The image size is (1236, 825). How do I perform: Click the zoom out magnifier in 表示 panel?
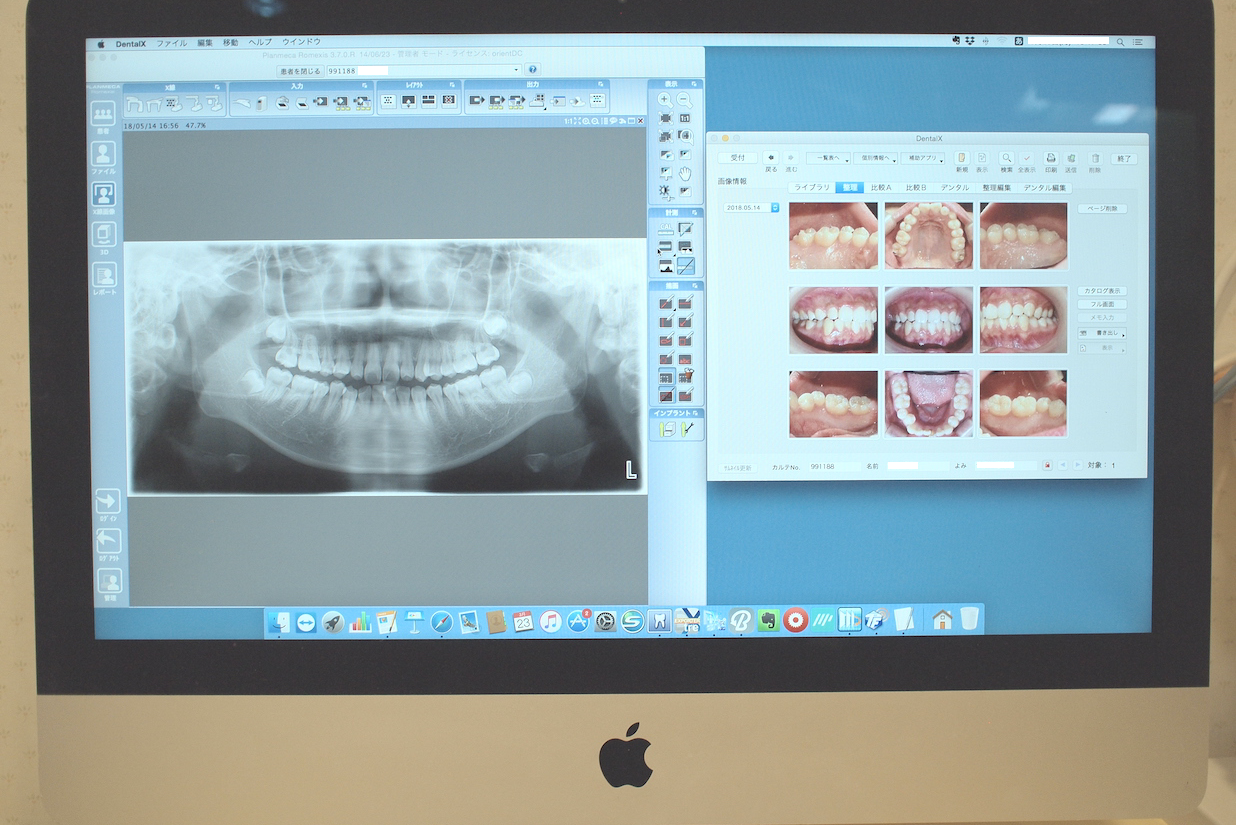click(x=684, y=100)
